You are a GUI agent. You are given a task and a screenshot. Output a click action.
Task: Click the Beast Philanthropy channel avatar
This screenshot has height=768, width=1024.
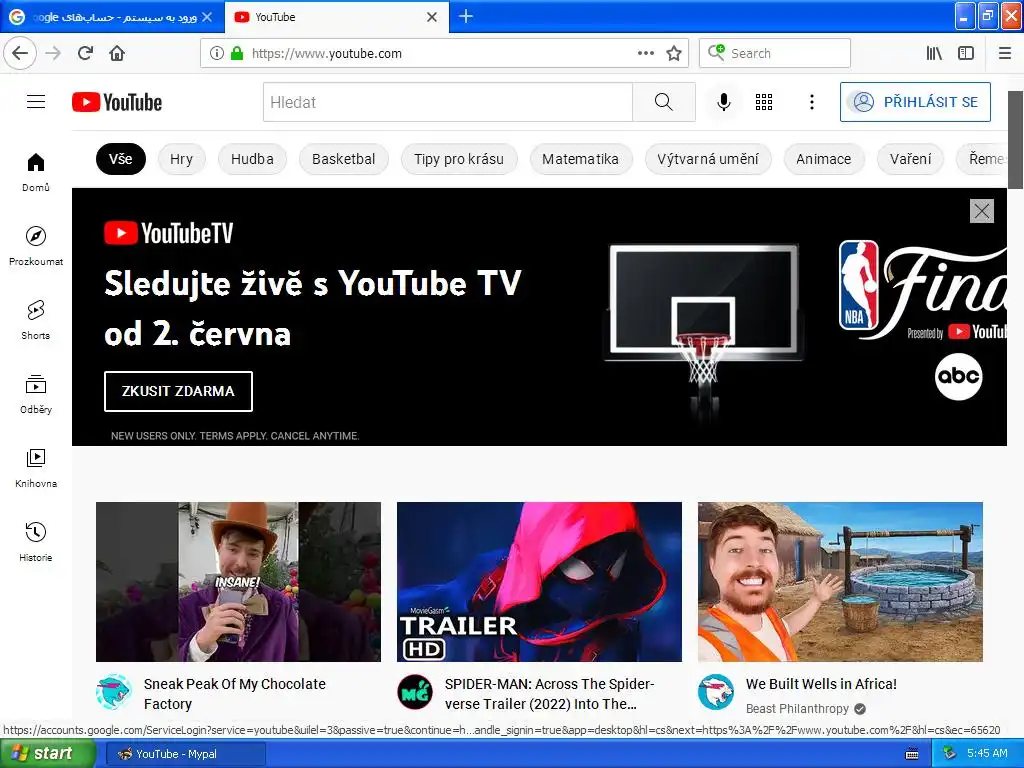716,692
